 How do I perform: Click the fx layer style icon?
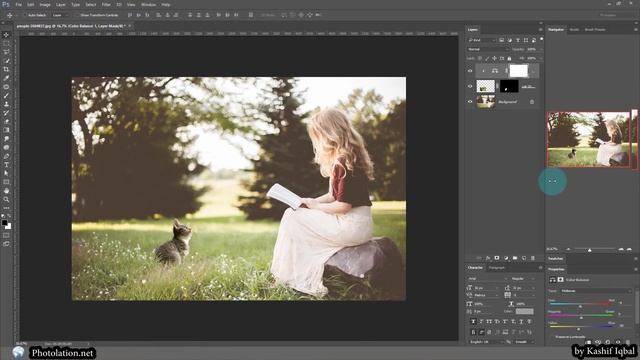click(488, 258)
